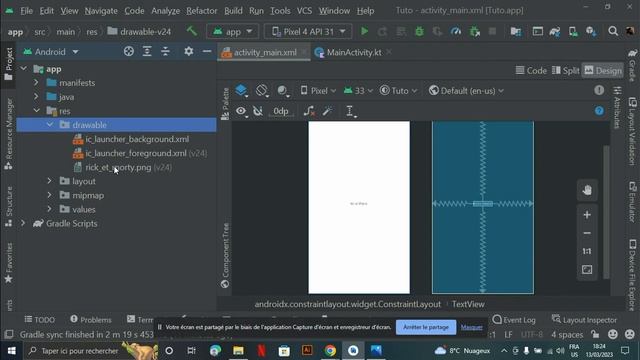Screen dimensions: 640x360
Task: Expand the Gradle Scripts node
Action: [23, 223]
